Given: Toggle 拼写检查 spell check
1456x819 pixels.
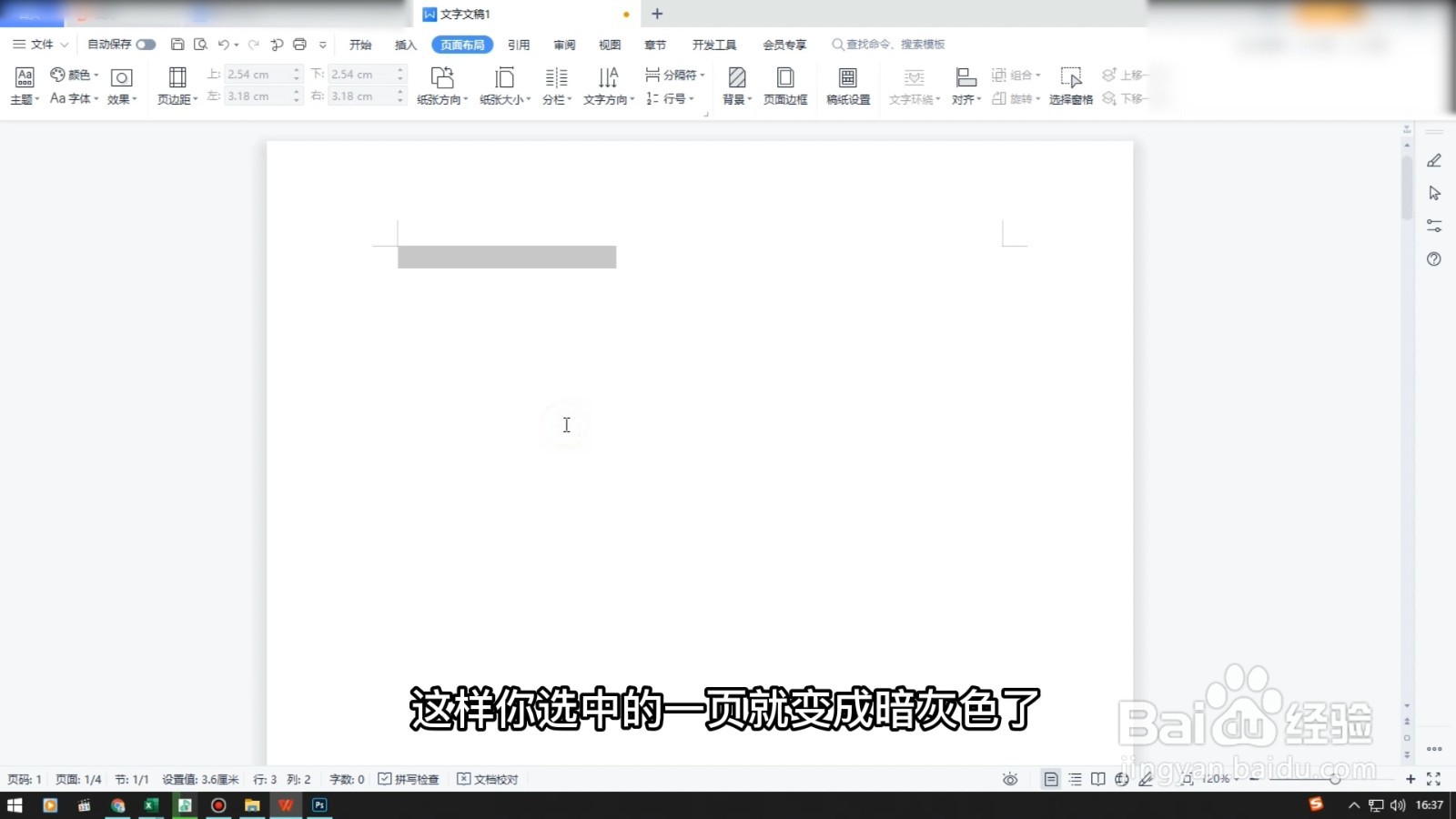Looking at the screenshot, I should [x=409, y=779].
